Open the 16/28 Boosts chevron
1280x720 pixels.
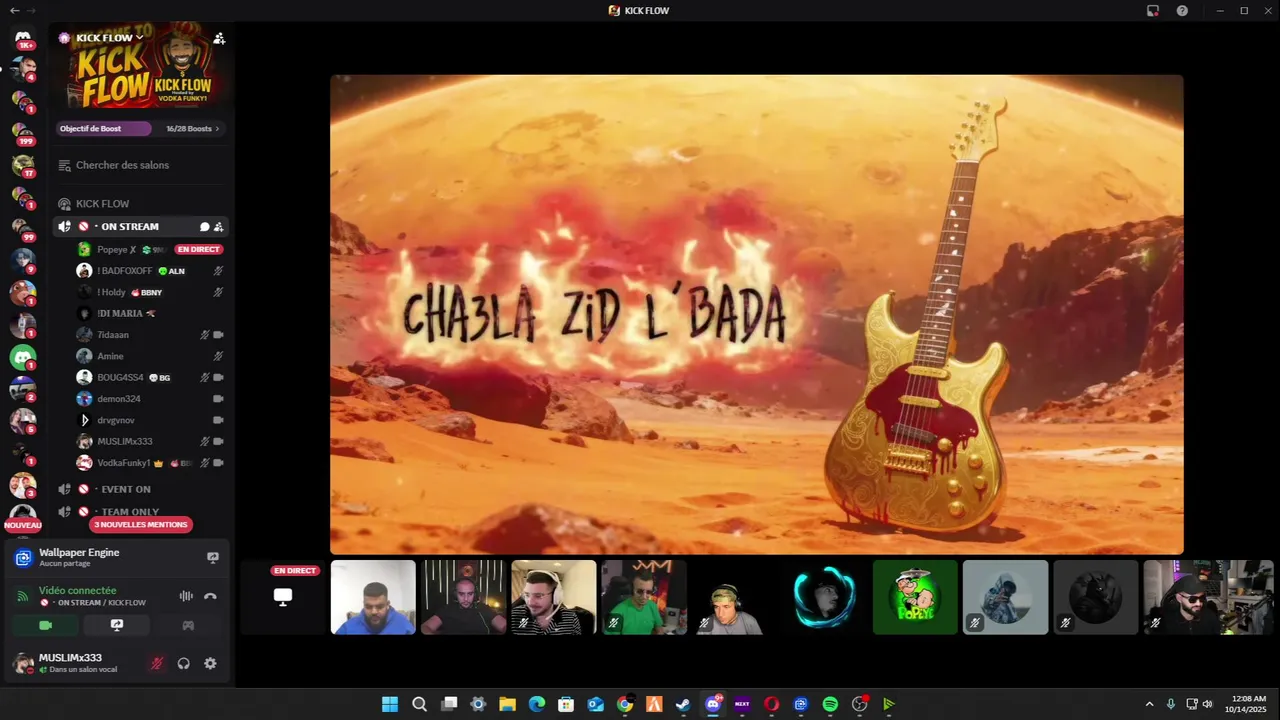click(217, 128)
